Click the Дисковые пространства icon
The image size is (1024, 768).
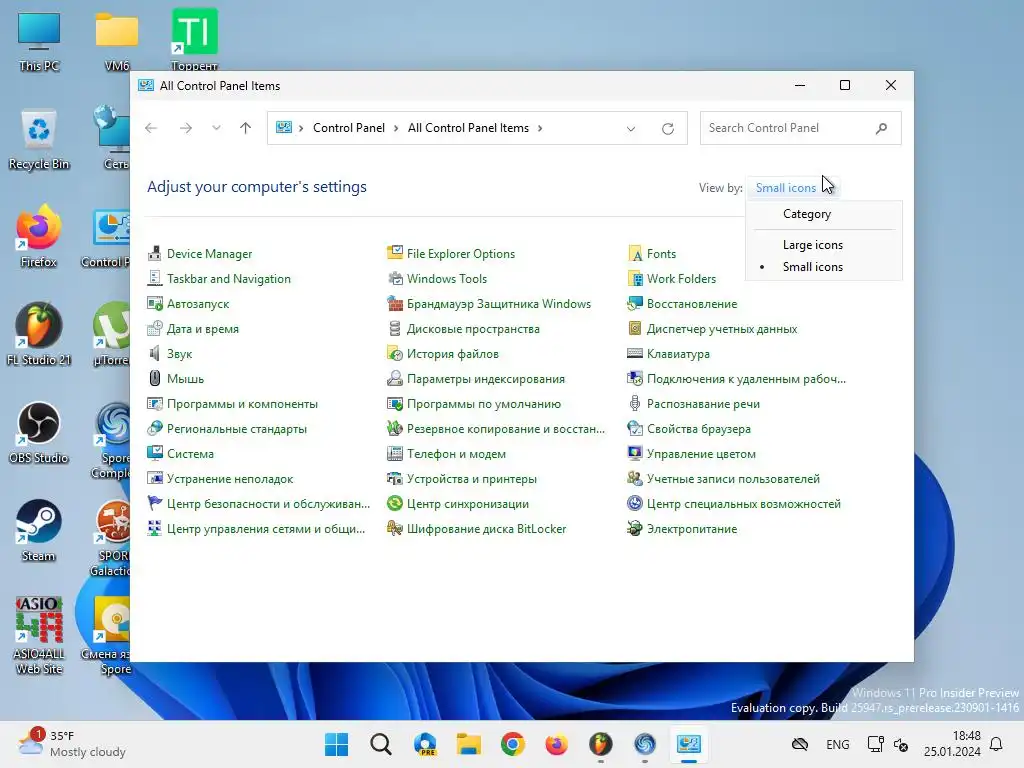pyautogui.click(x=394, y=328)
